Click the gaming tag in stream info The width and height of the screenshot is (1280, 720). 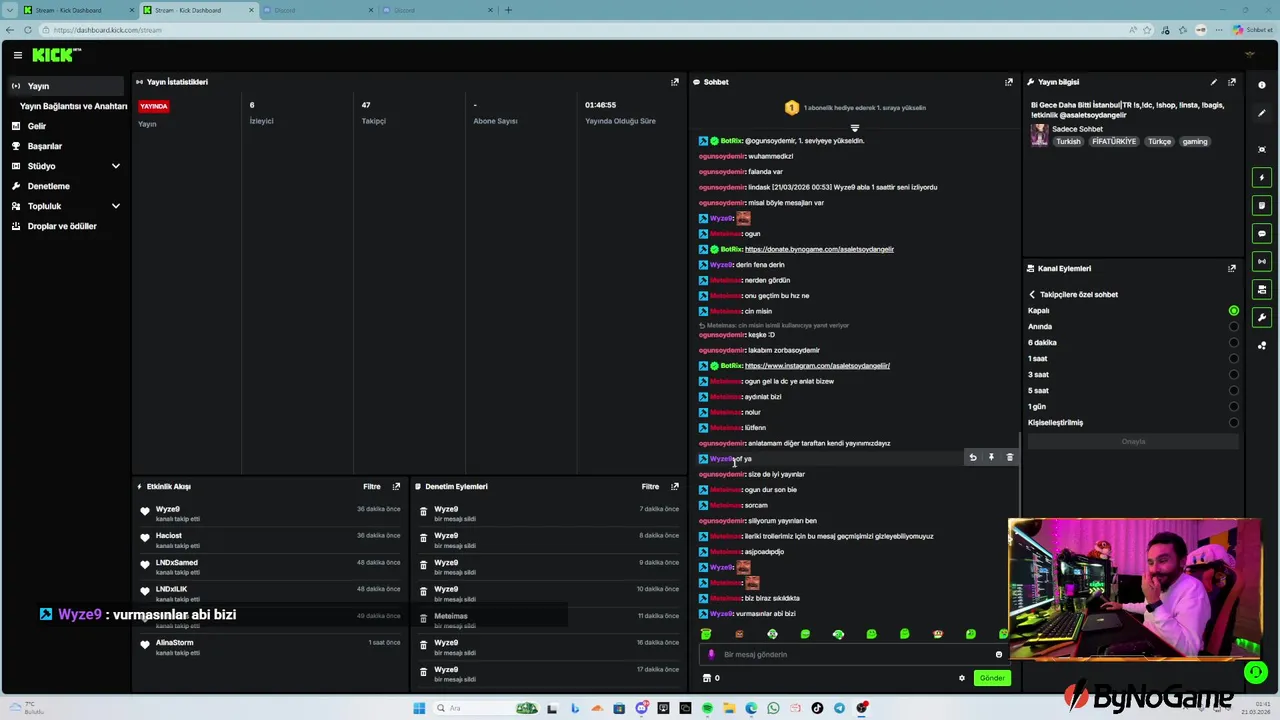click(1195, 142)
